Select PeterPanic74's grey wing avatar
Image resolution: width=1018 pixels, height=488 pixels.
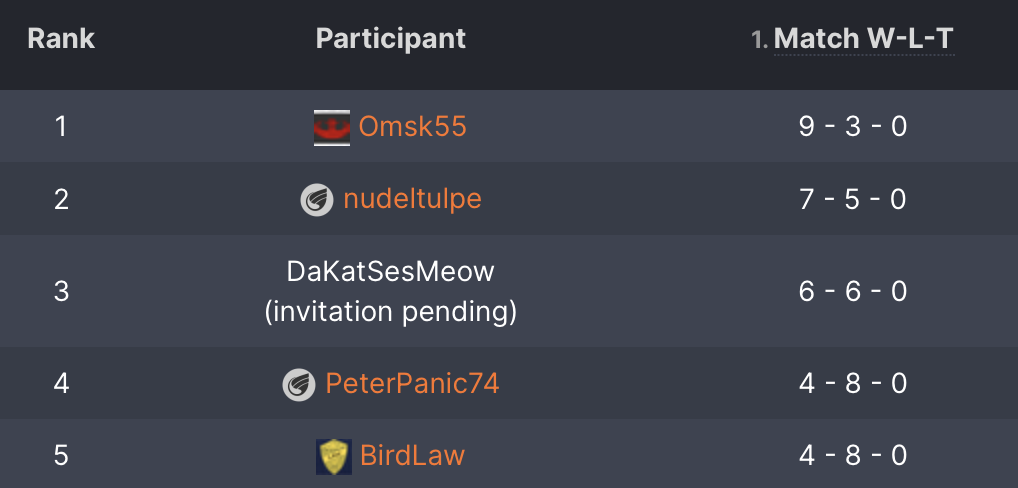point(299,384)
